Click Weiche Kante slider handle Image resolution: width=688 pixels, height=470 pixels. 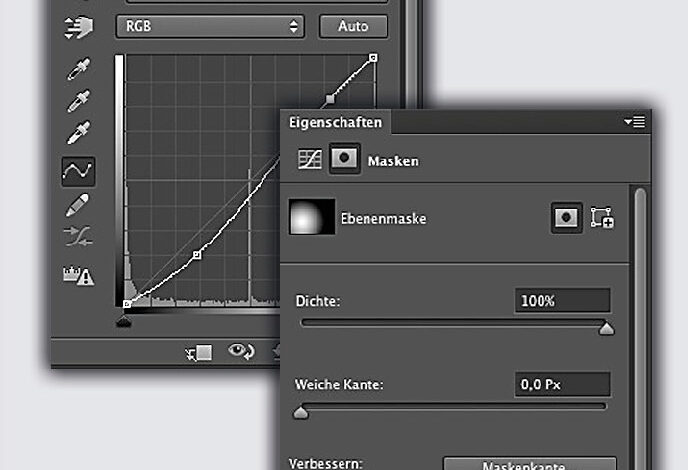301,412
